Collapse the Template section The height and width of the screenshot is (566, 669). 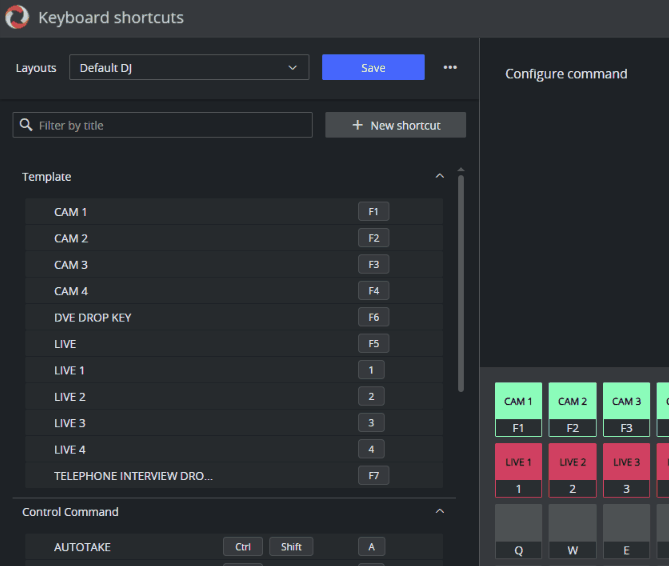tap(439, 177)
